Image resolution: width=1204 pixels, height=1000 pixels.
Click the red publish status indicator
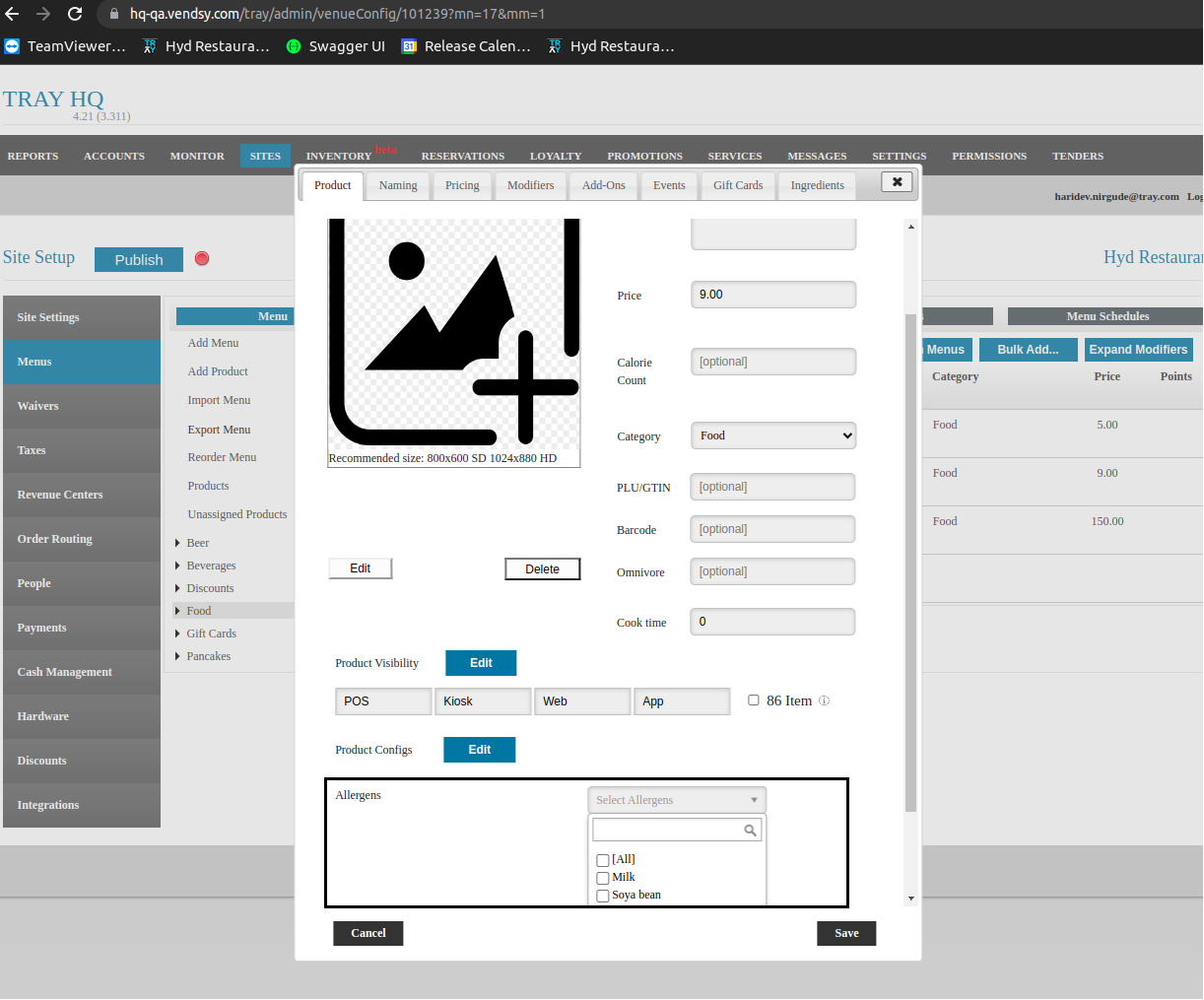[202, 258]
